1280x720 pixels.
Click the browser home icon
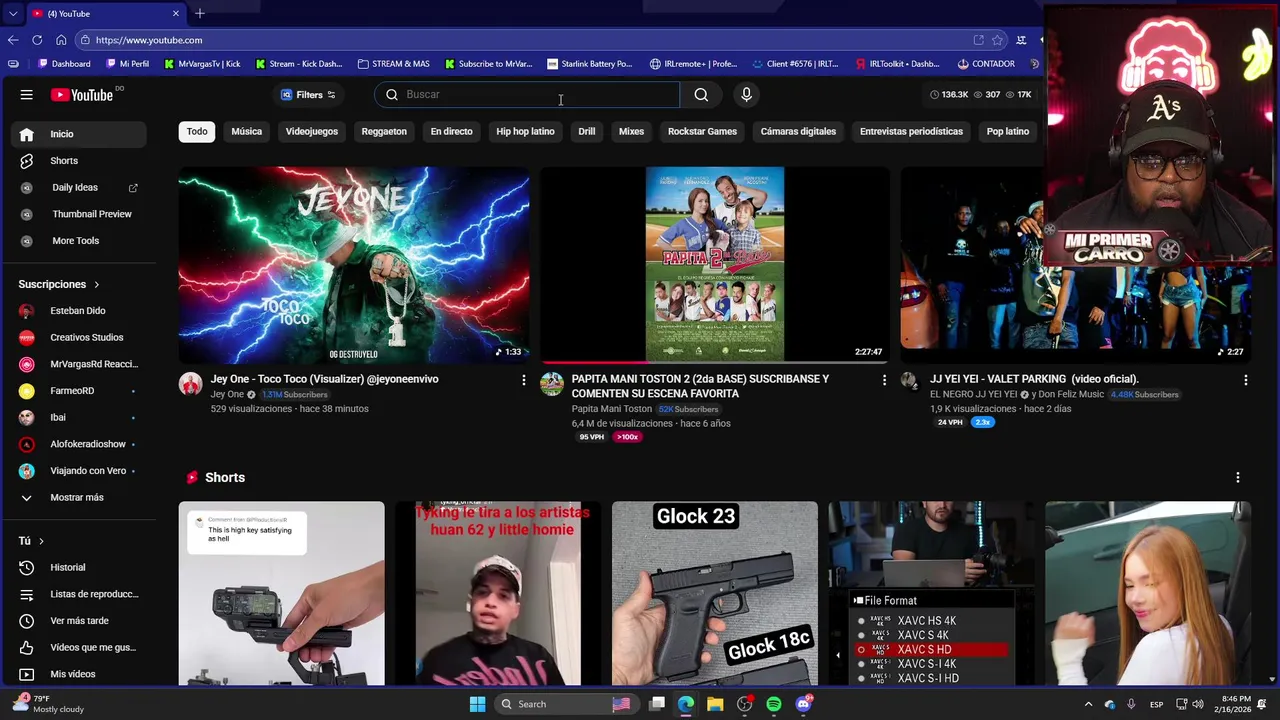[x=61, y=40]
